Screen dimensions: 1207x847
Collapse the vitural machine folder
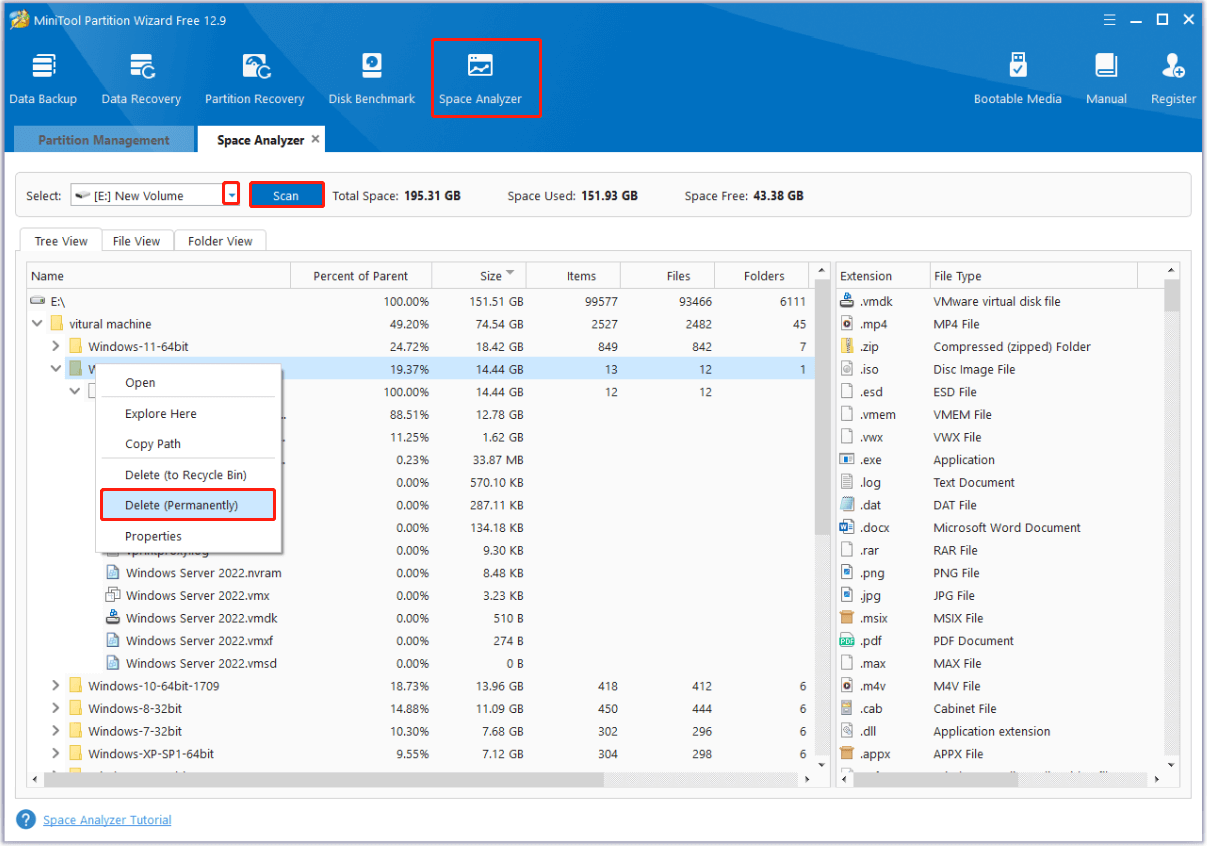pyautogui.click(x=38, y=324)
